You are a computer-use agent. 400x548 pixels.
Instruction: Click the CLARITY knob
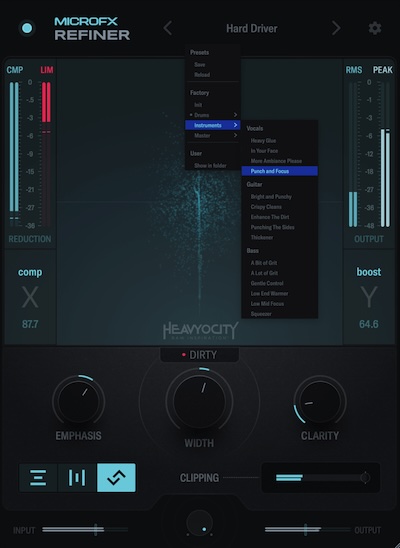(x=320, y=401)
